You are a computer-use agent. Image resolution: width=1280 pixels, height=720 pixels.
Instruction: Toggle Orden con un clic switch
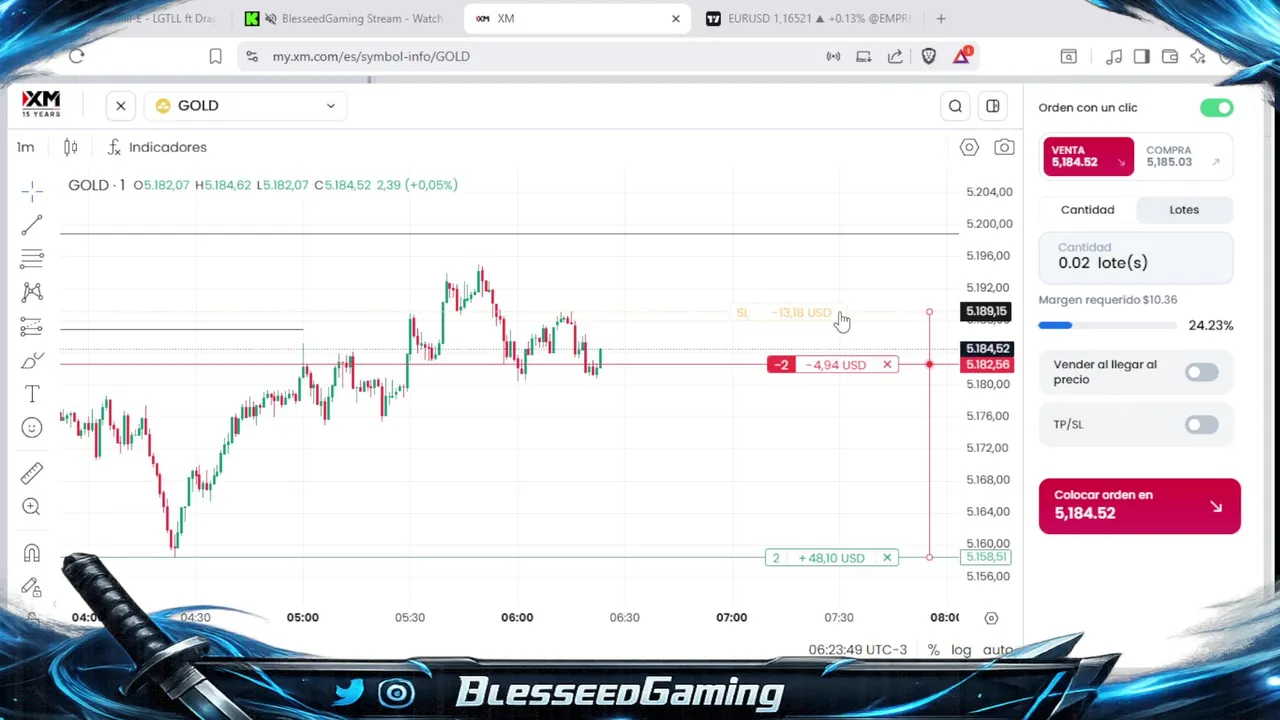(x=1217, y=107)
